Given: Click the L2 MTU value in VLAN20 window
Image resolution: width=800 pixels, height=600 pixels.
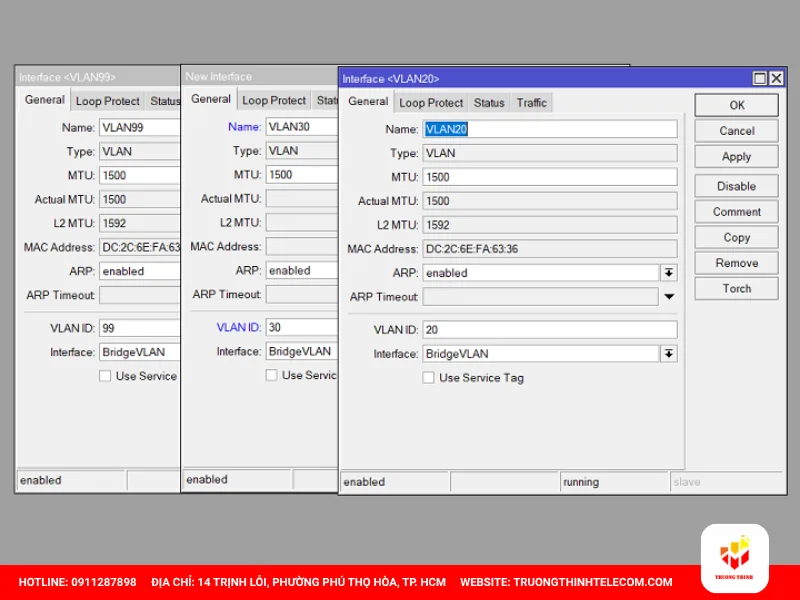Looking at the screenshot, I should (549, 225).
